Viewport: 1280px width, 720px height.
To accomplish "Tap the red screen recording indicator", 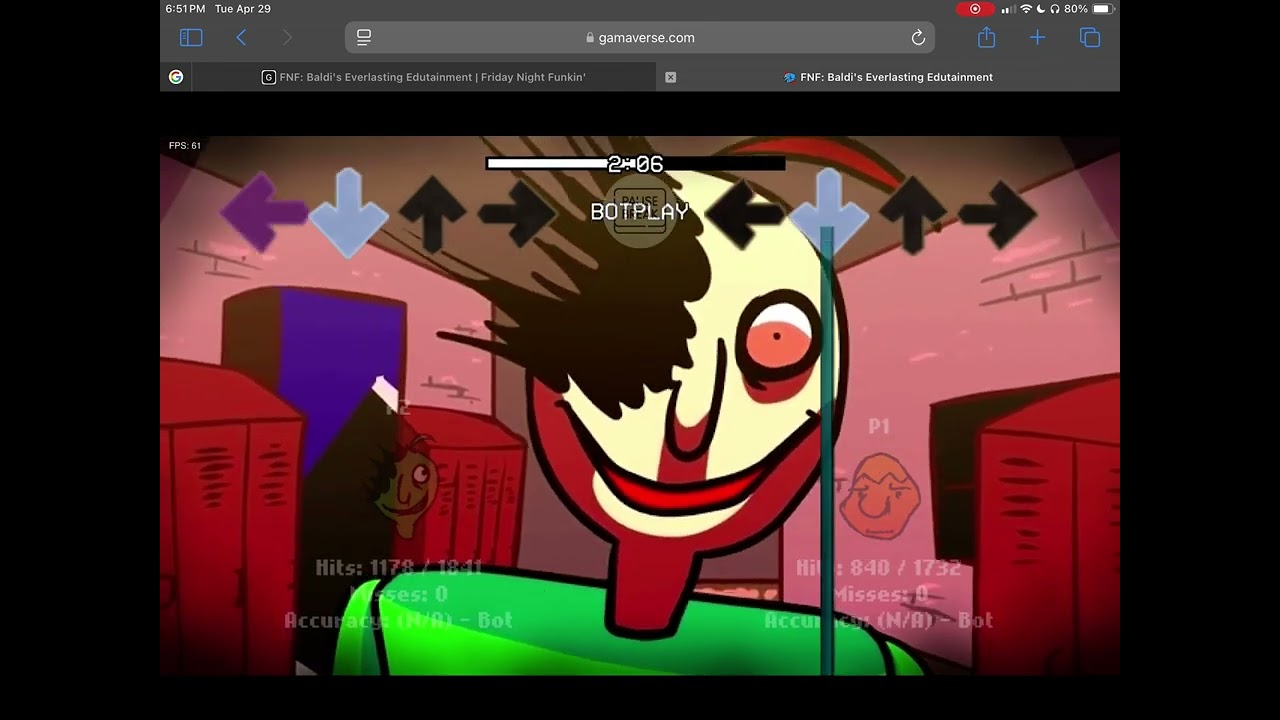I will 975,9.
